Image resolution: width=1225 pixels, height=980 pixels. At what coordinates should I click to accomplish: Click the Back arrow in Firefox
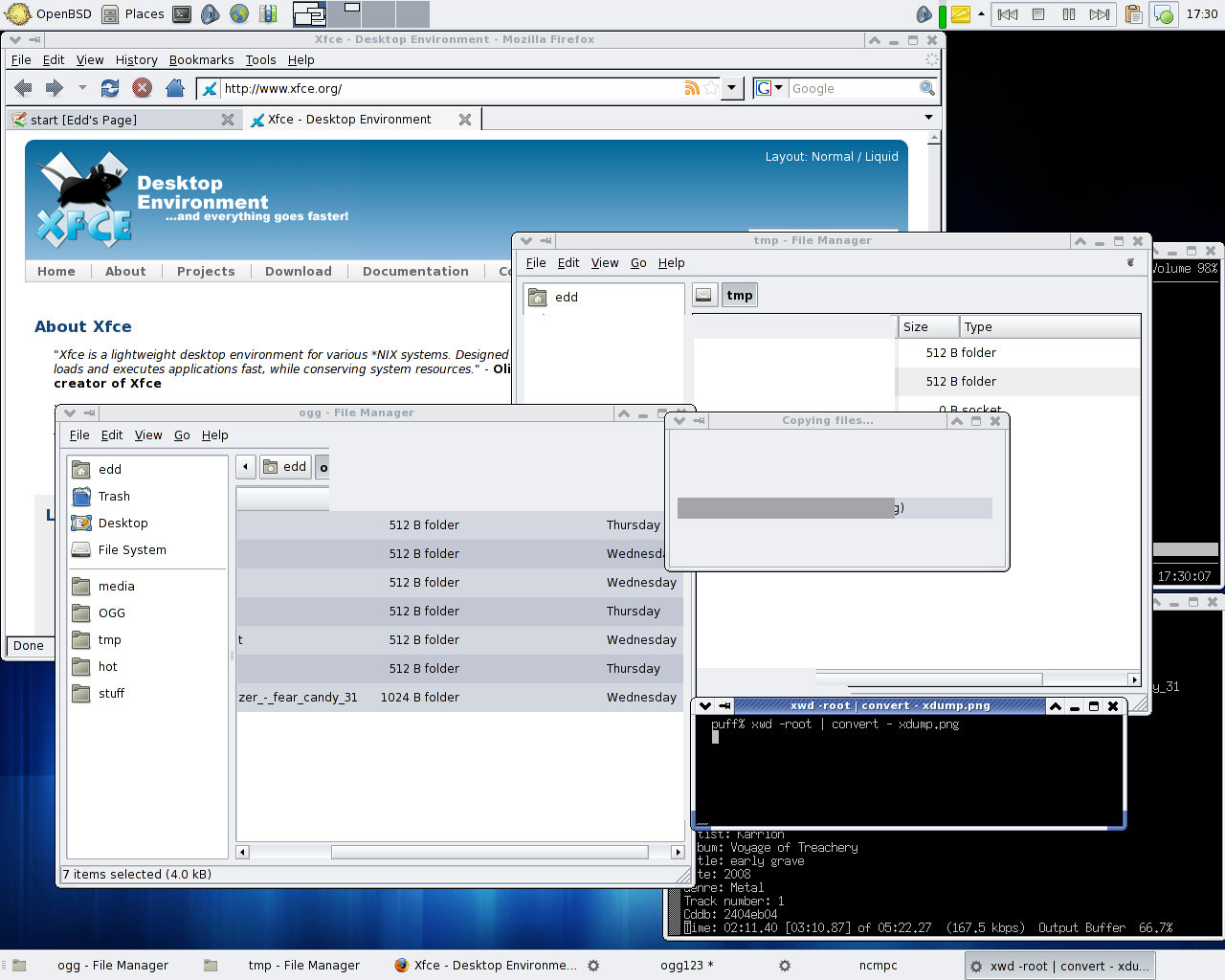pos(23,88)
